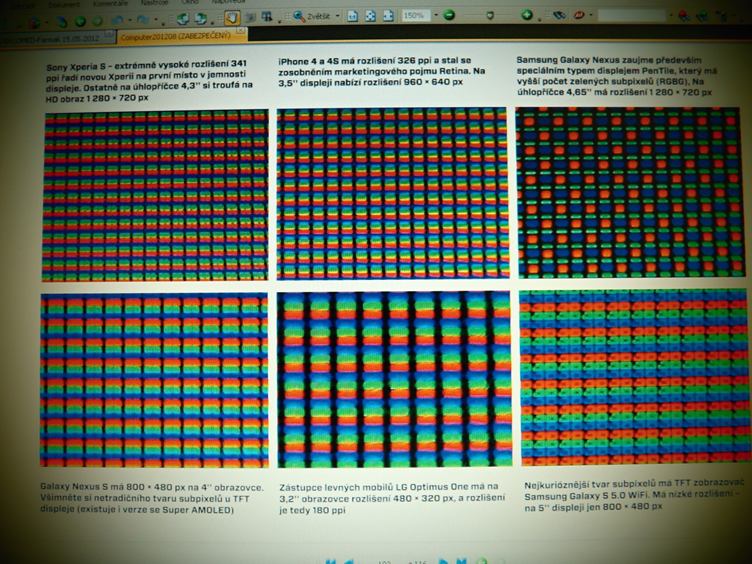Screen dimensions: 752x564
Task: Click the snapshot tool beside the Hand tool
Action: pos(250,17)
